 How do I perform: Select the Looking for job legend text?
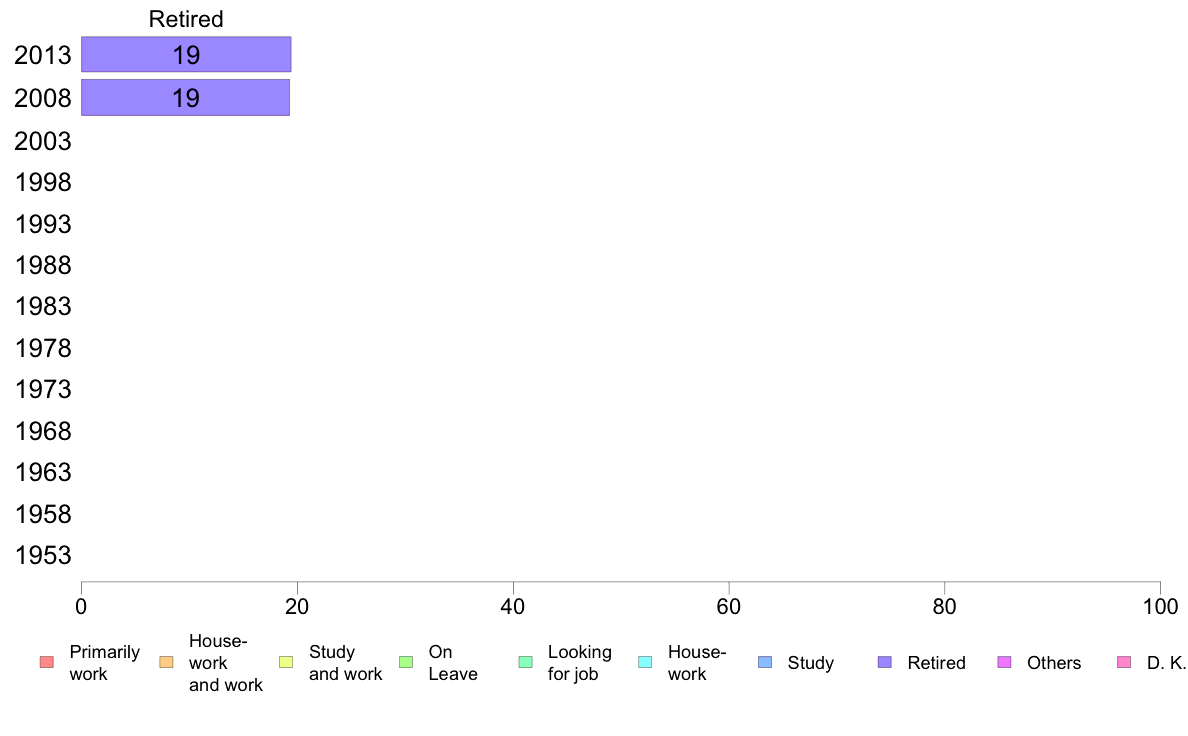[580, 662]
